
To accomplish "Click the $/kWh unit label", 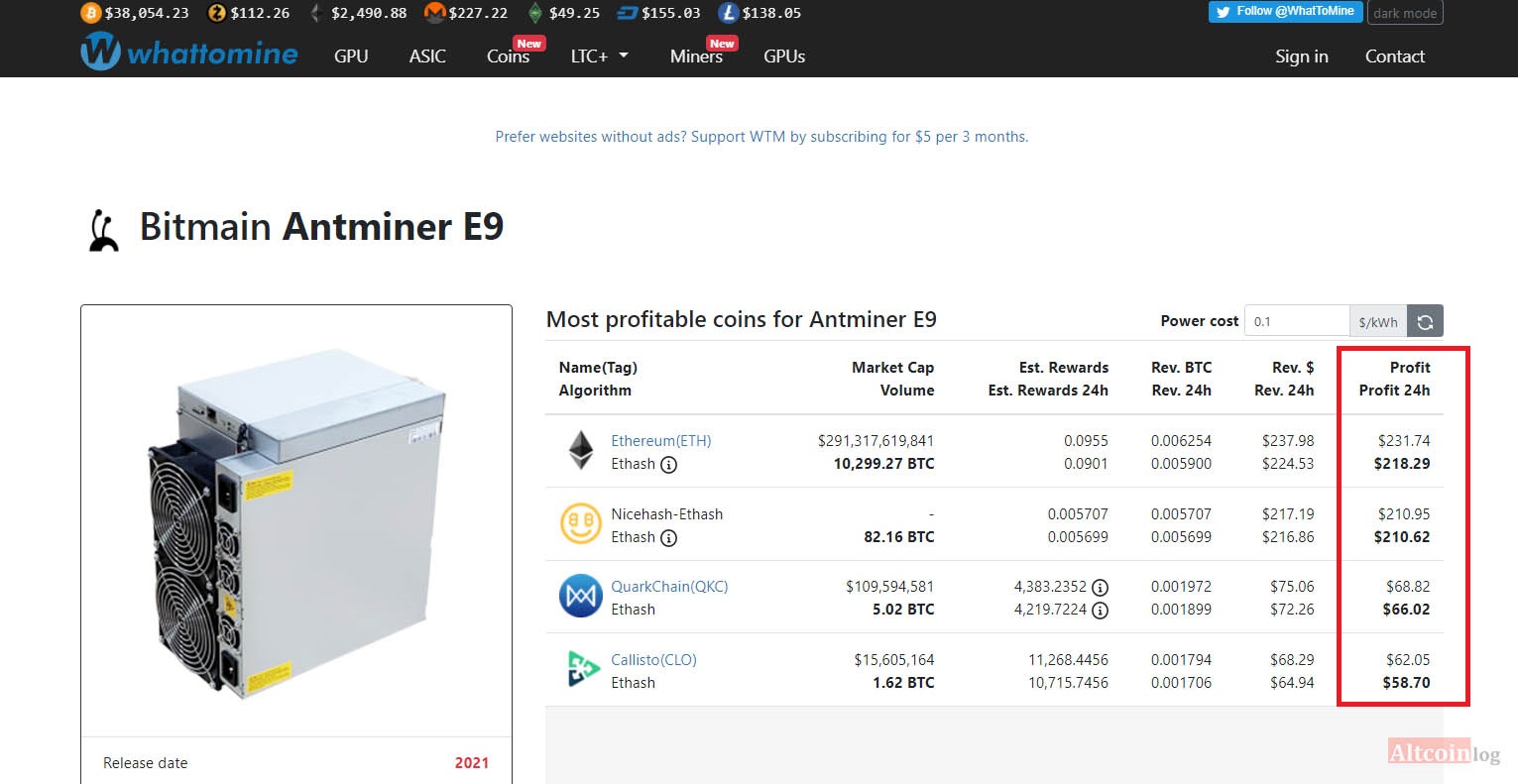I will [x=1378, y=322].
